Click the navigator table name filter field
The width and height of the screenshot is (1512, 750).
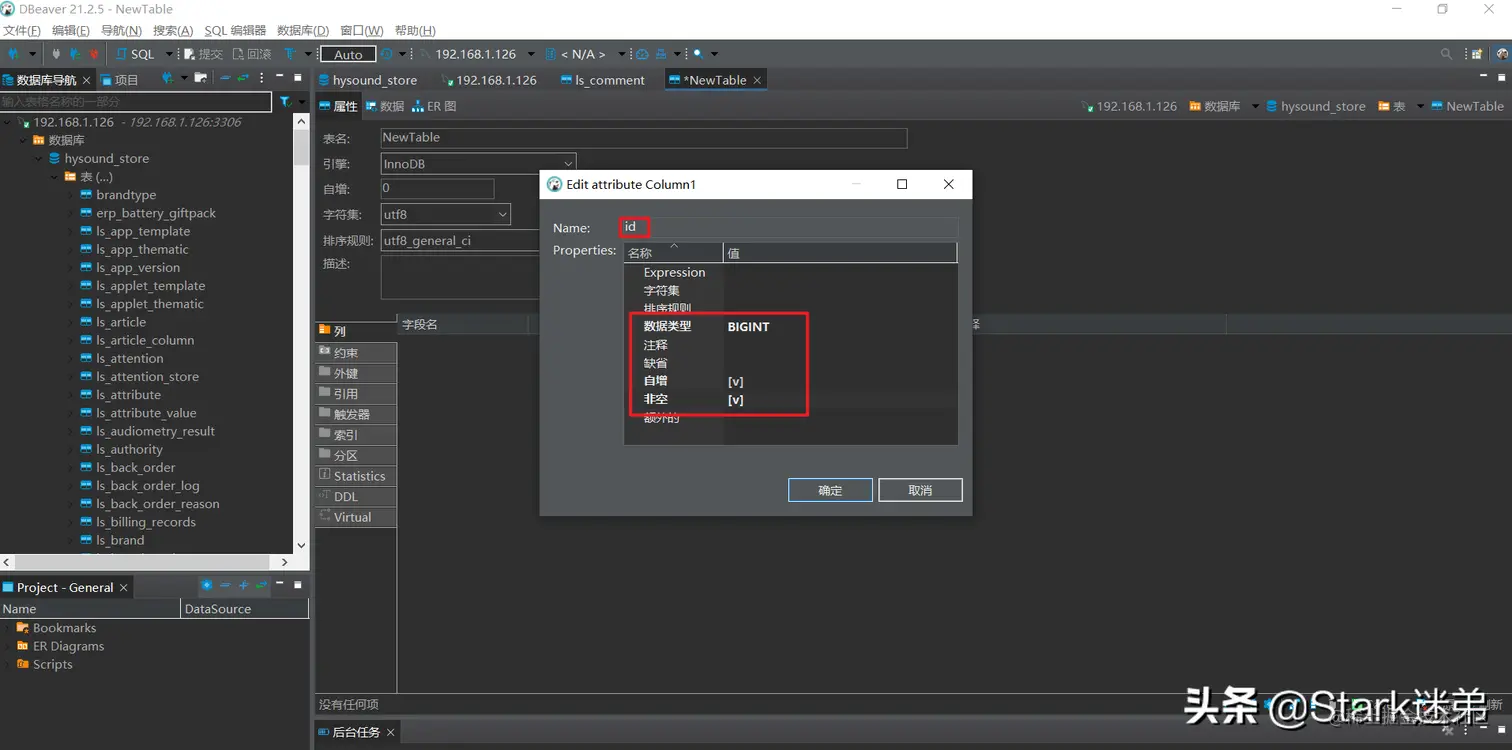click(135, 101)
